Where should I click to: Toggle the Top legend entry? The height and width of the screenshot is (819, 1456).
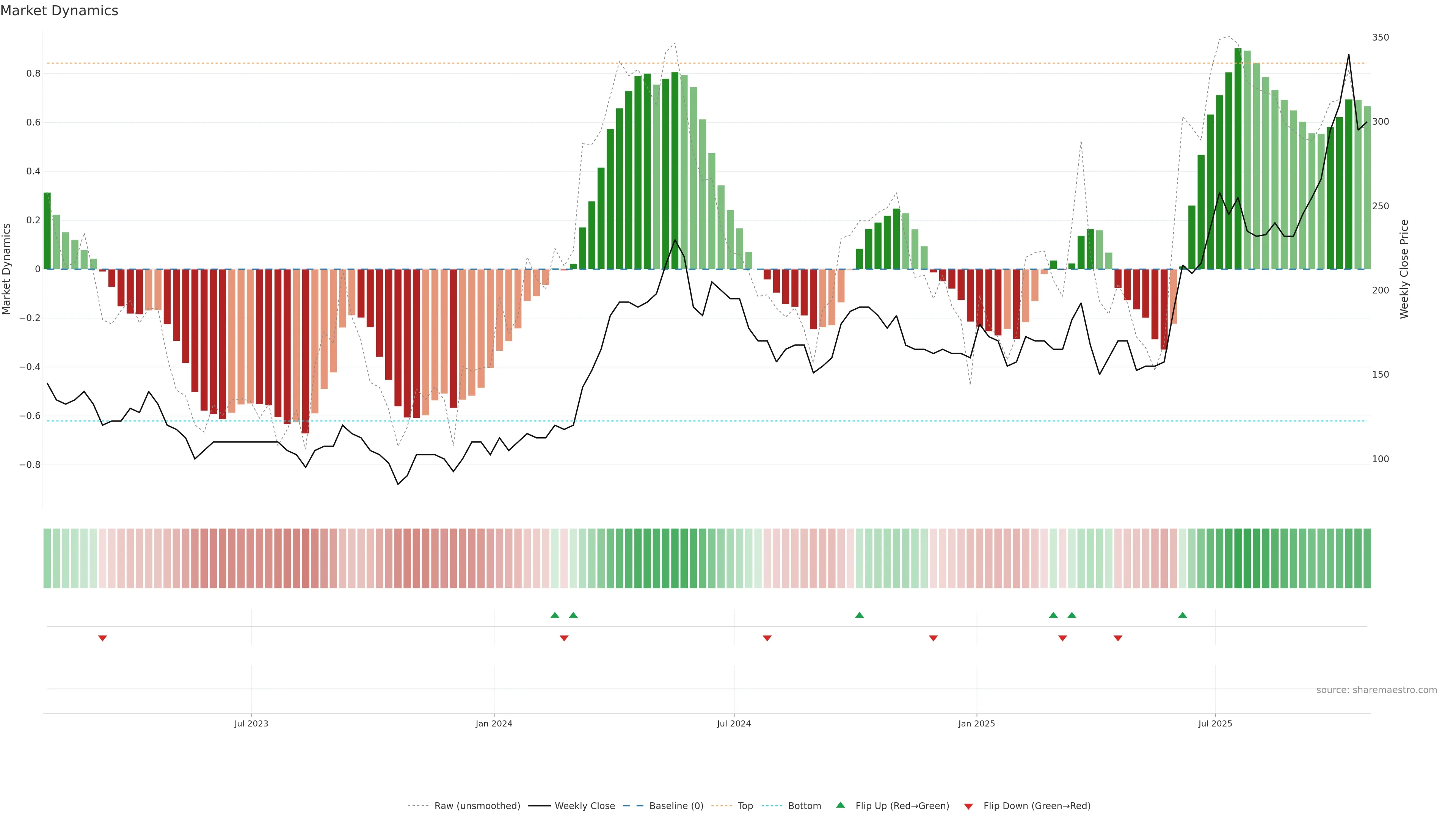click(x=745, y=806)
